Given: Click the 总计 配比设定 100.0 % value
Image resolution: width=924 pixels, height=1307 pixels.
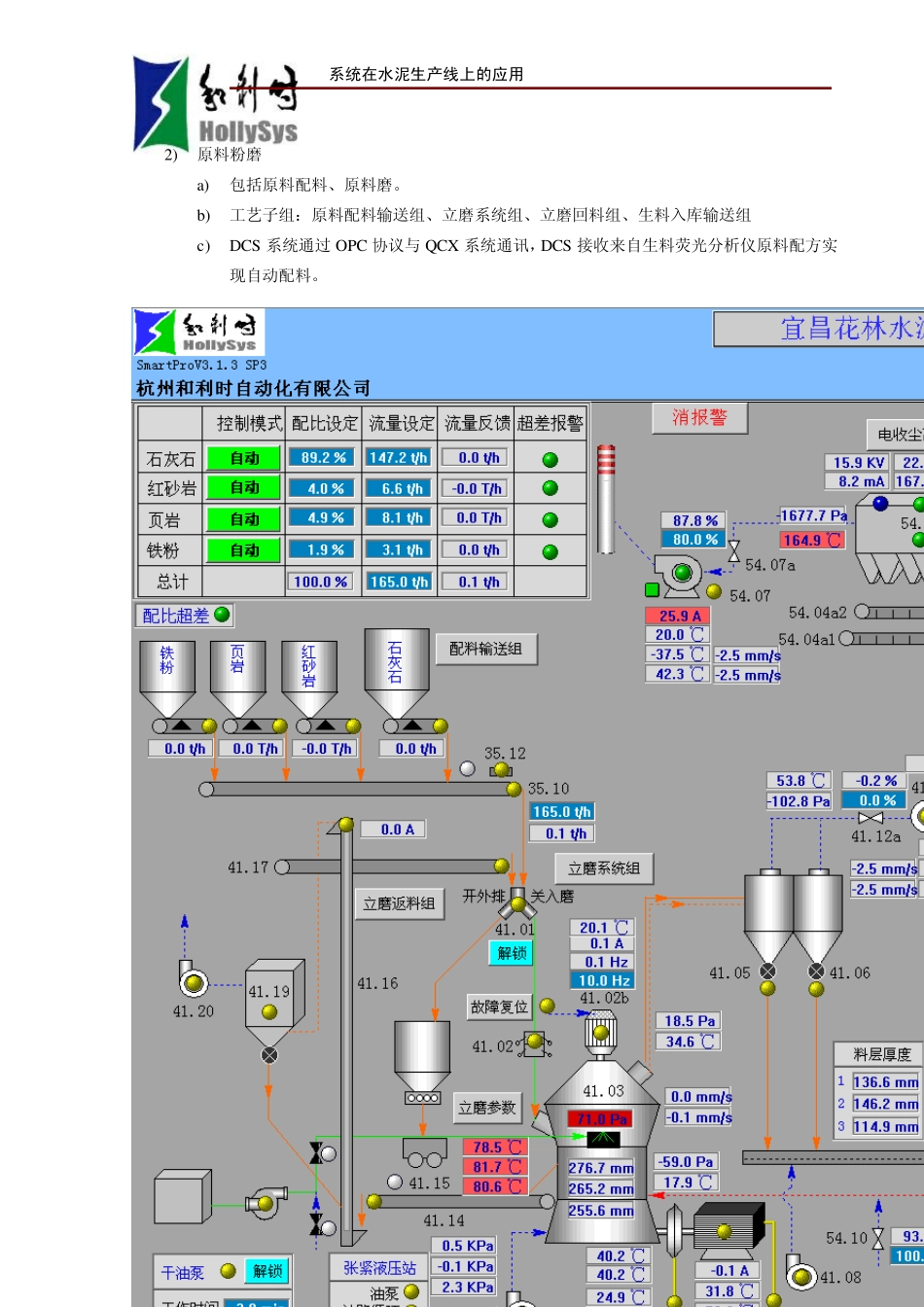Looking at the screenshot, I should click(x=320, y=582).
